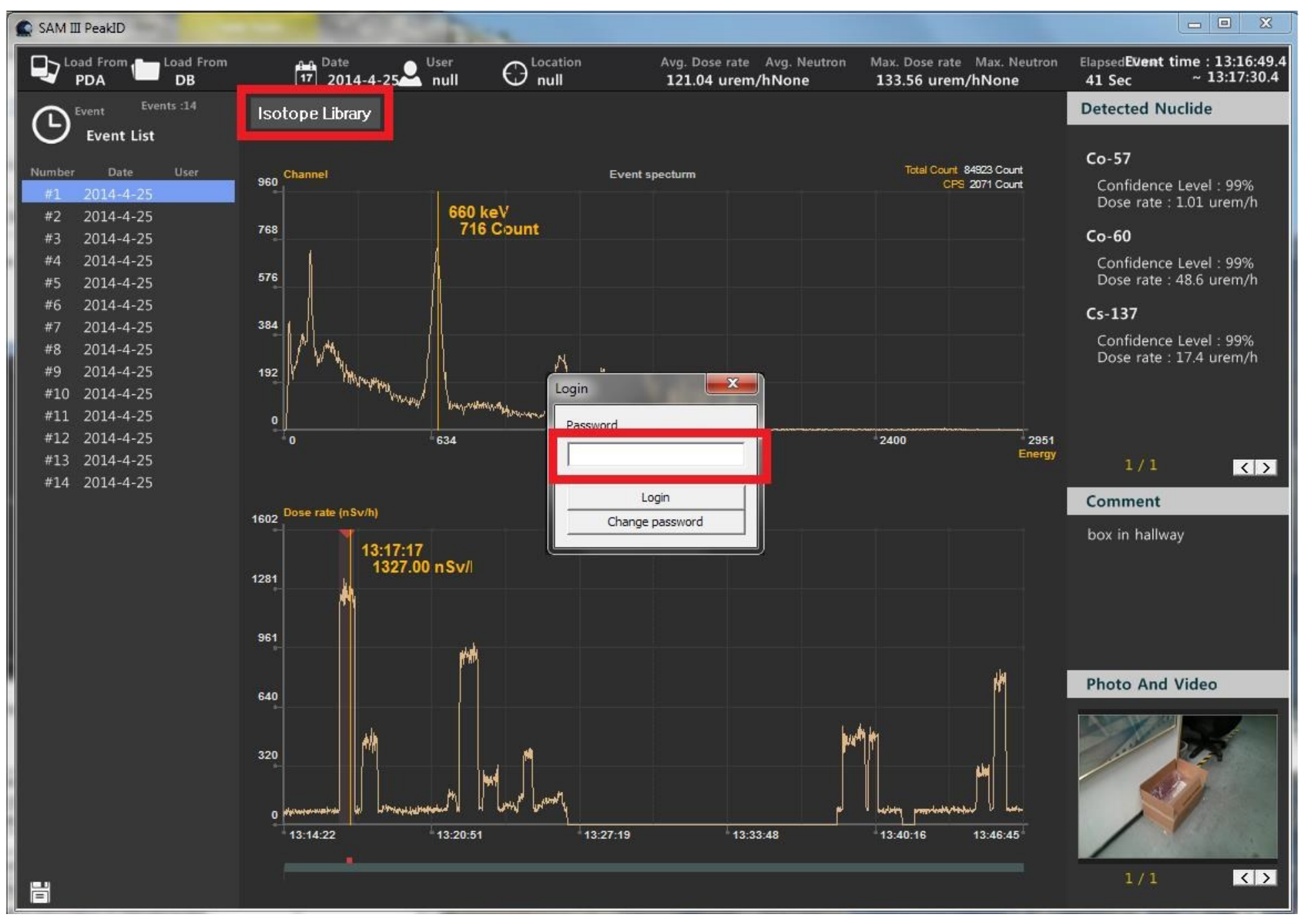
Task: Click the save disk icon at bottom left
Action: tap(40, 893)
